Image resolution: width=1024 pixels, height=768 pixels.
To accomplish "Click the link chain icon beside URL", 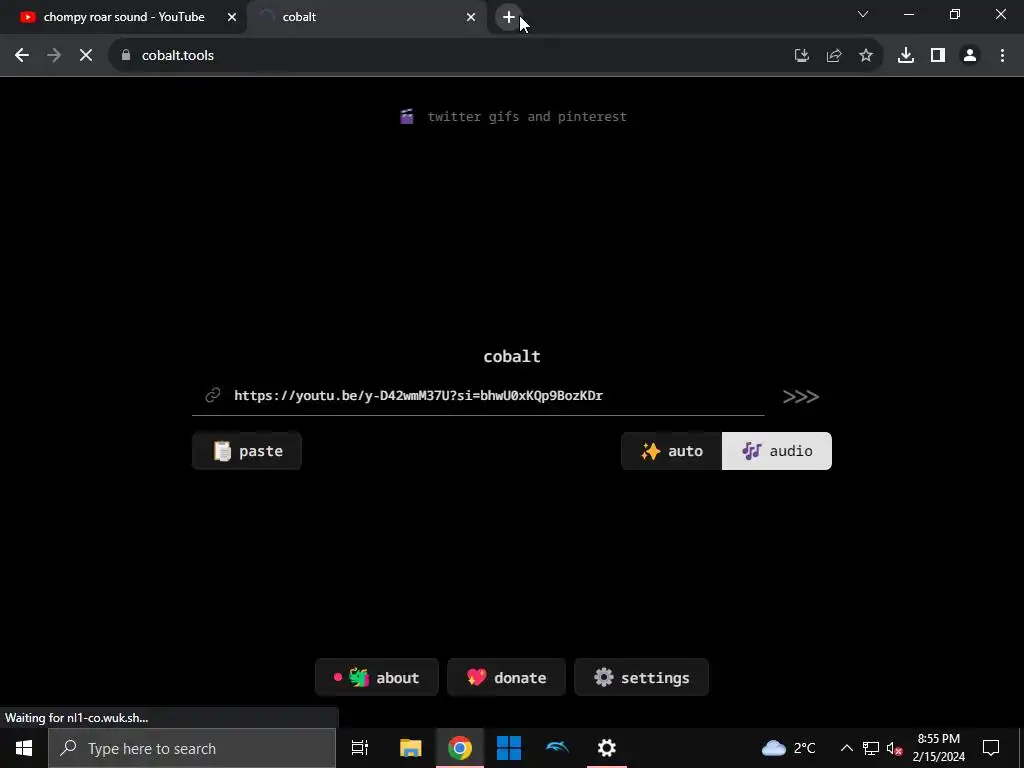I will (x=213, y=395).
